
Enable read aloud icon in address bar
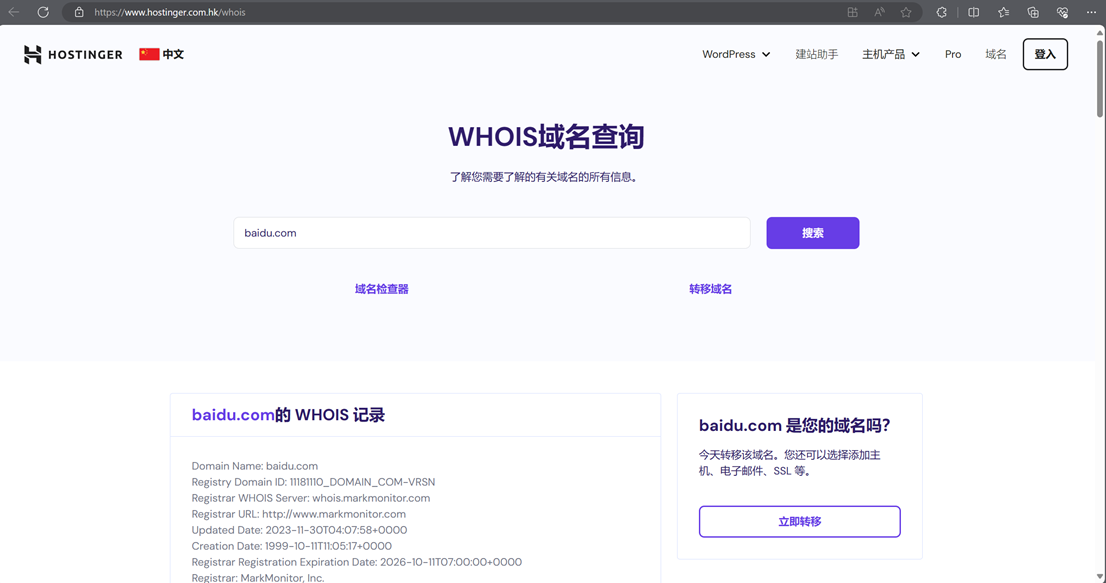point(880,12)
